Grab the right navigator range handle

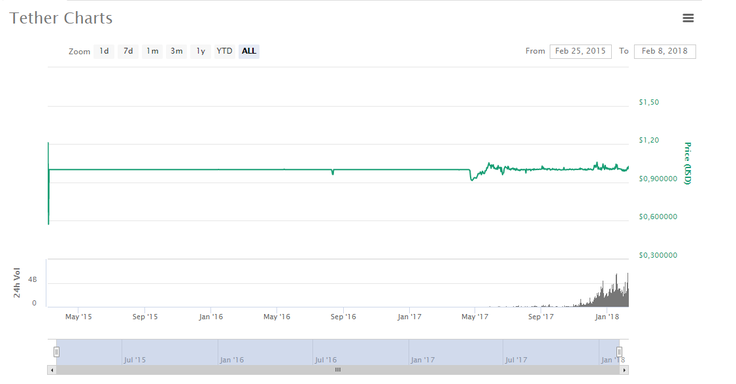pos(619,352)
